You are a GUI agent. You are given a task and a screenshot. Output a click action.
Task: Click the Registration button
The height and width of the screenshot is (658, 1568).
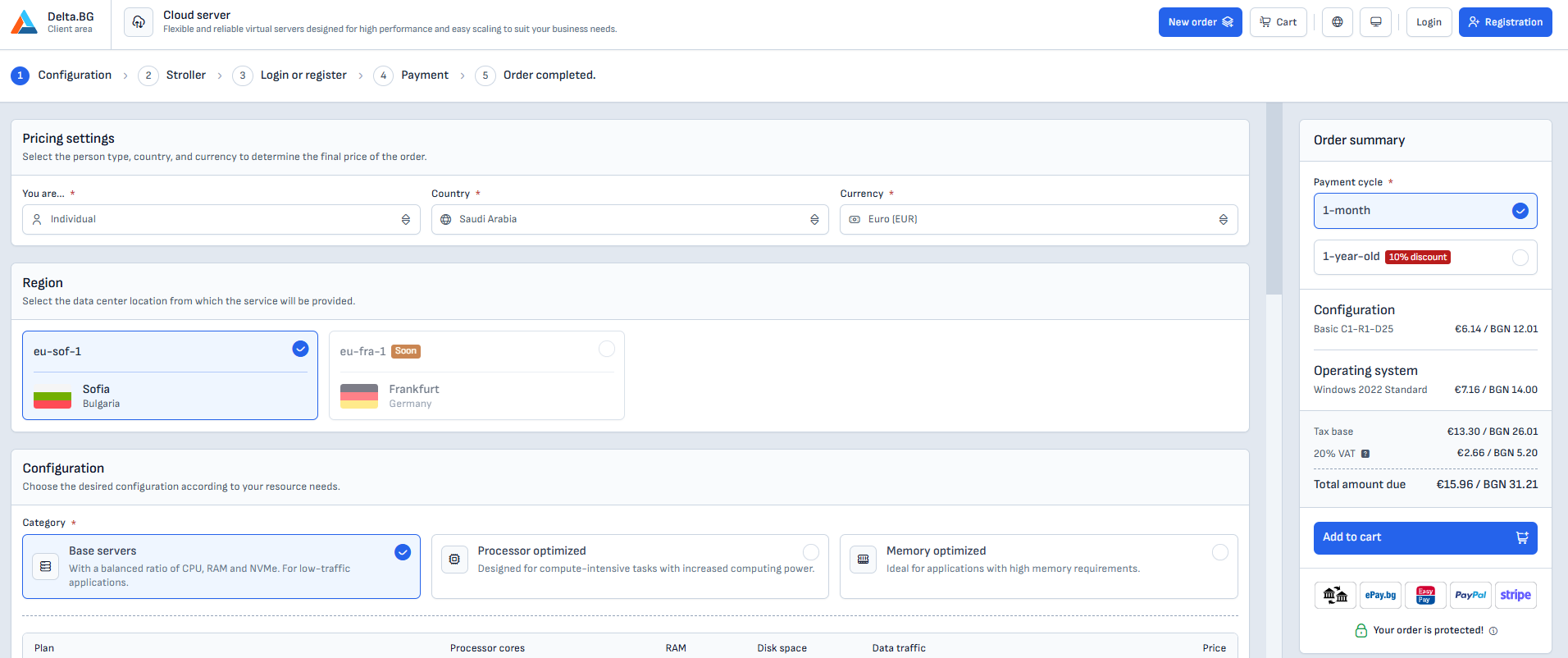pyautogui.click(x=1506, y=22)
